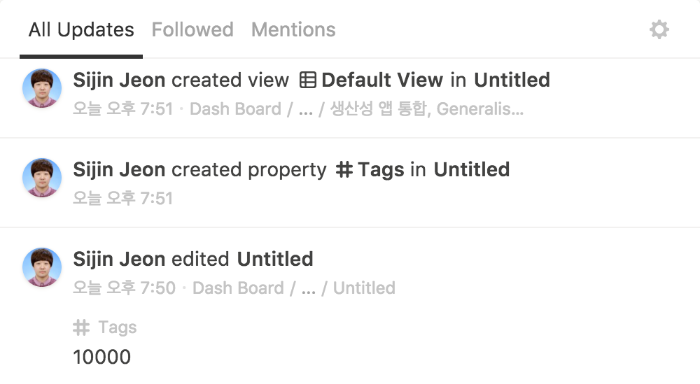Click the hash icon above value 10000
The width and height of the screenshot is (700, 384).
click(x=81, y=328)
